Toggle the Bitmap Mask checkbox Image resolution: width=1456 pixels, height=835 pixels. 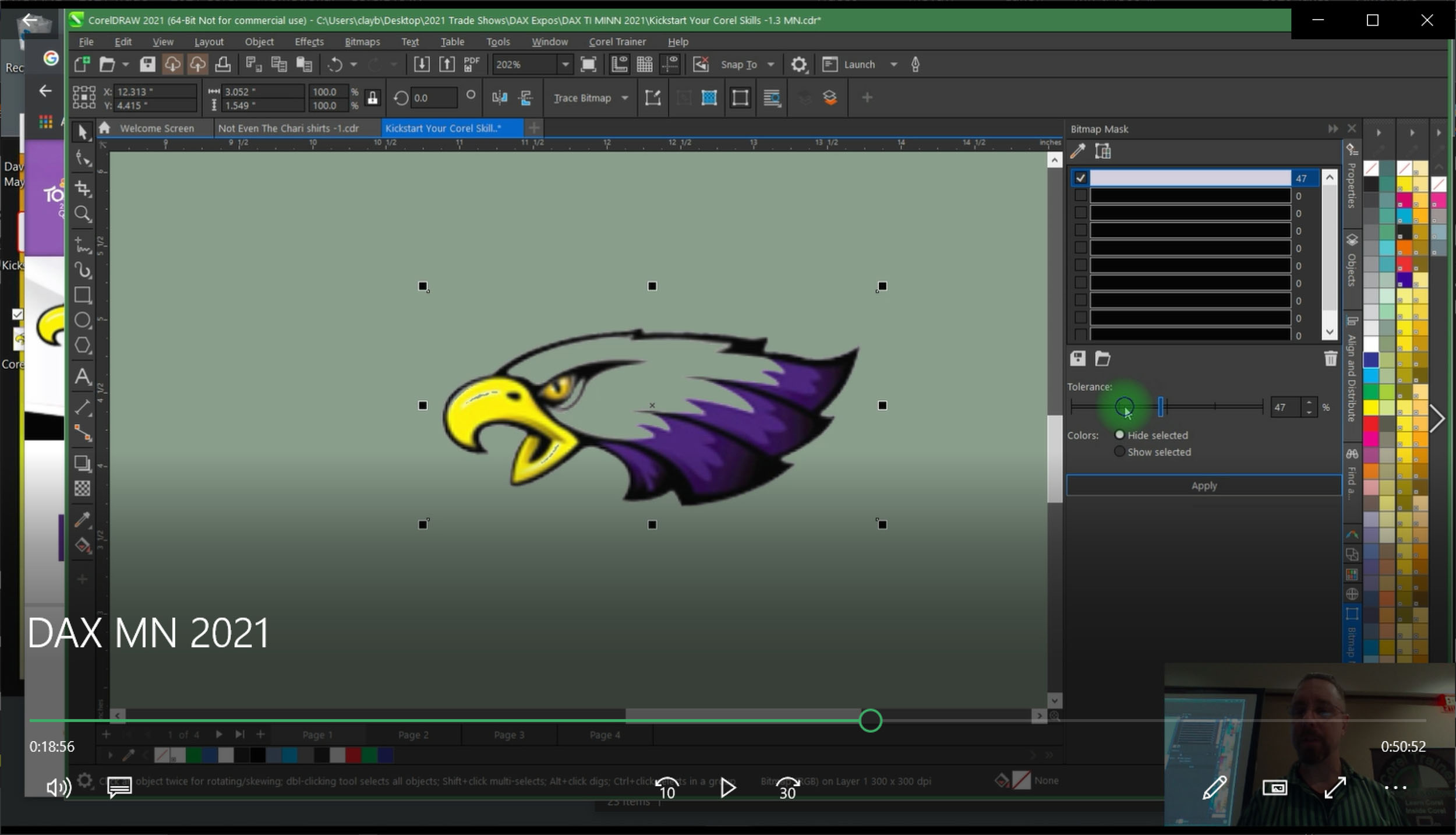[1079, 177]
